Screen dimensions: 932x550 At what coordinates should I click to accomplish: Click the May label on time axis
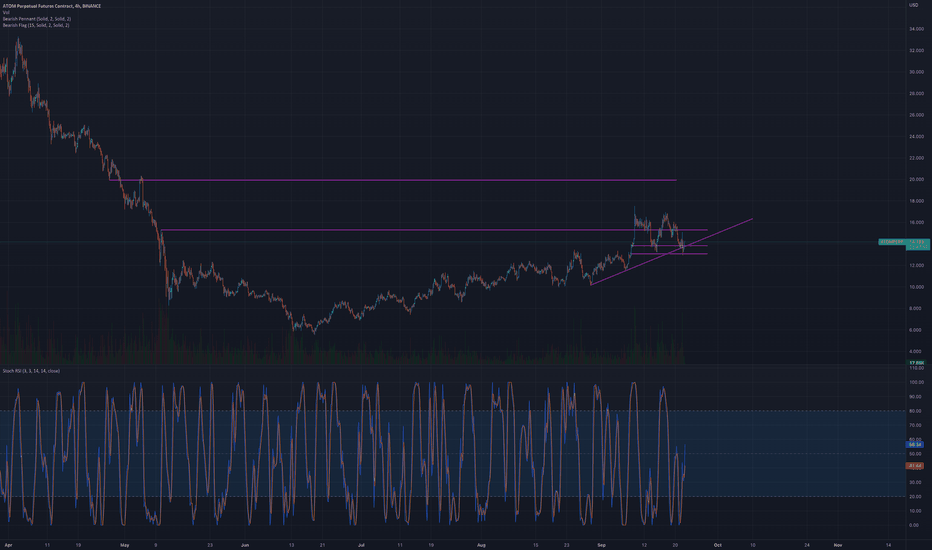(x=124, y=545)
